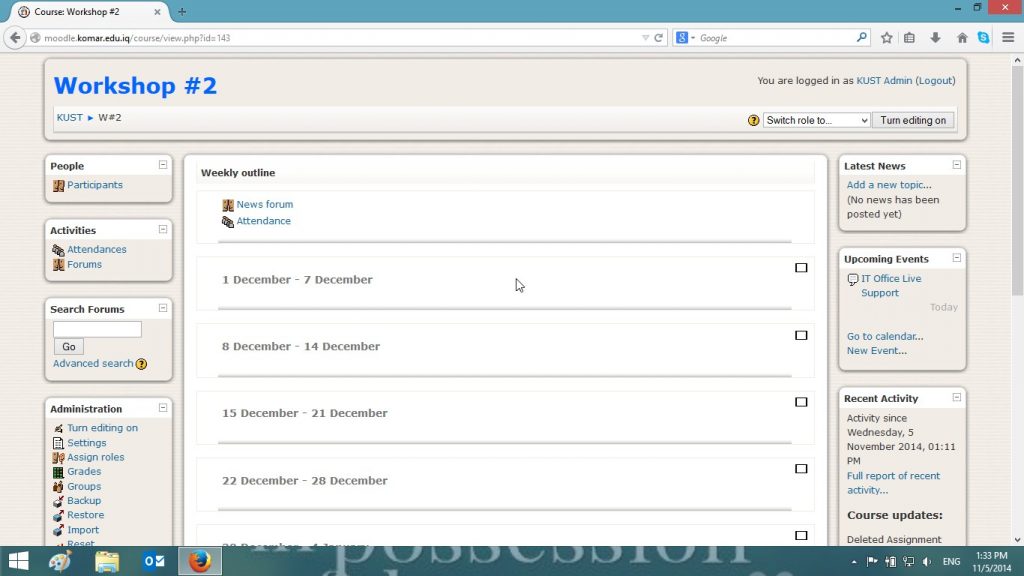Open the search engine selector dropdown
This screenshot has height=576, width=1024.
[685, 38]
